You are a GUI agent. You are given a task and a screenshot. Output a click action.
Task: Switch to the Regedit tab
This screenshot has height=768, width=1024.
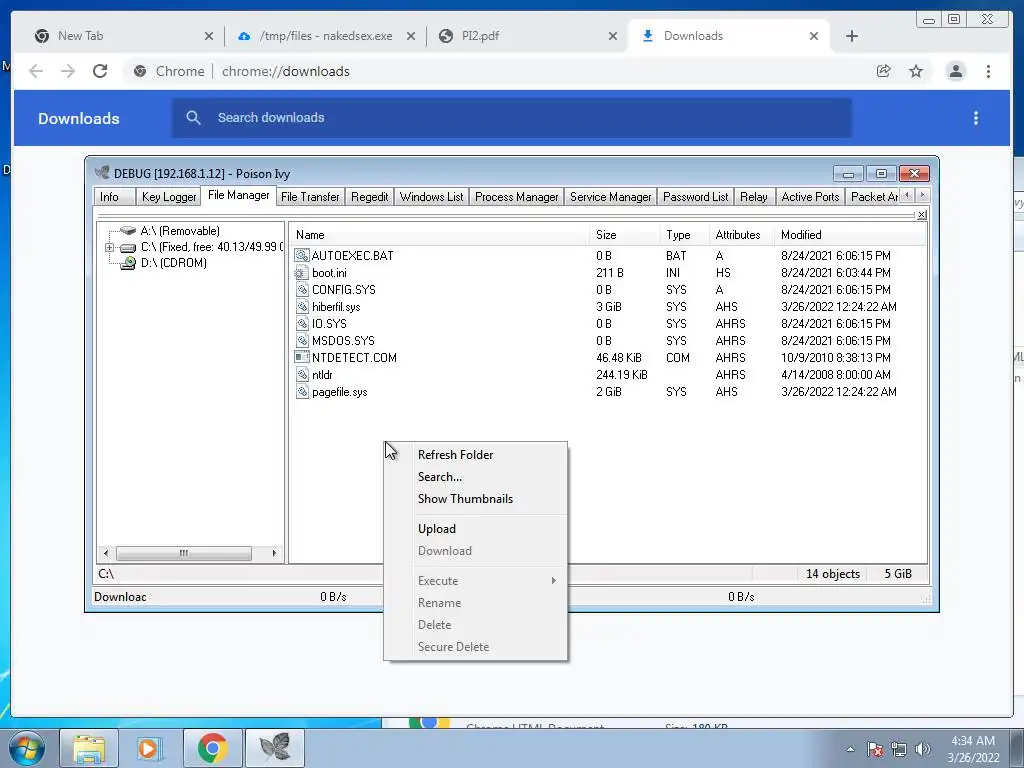pyautogui.click(x=370, y=197)
